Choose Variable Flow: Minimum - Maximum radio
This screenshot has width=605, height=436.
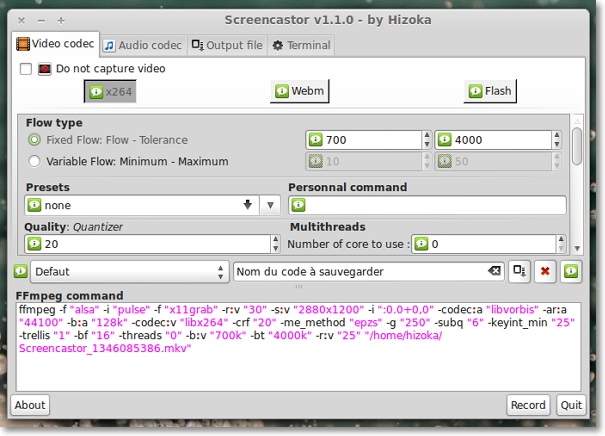pos(34,161)
